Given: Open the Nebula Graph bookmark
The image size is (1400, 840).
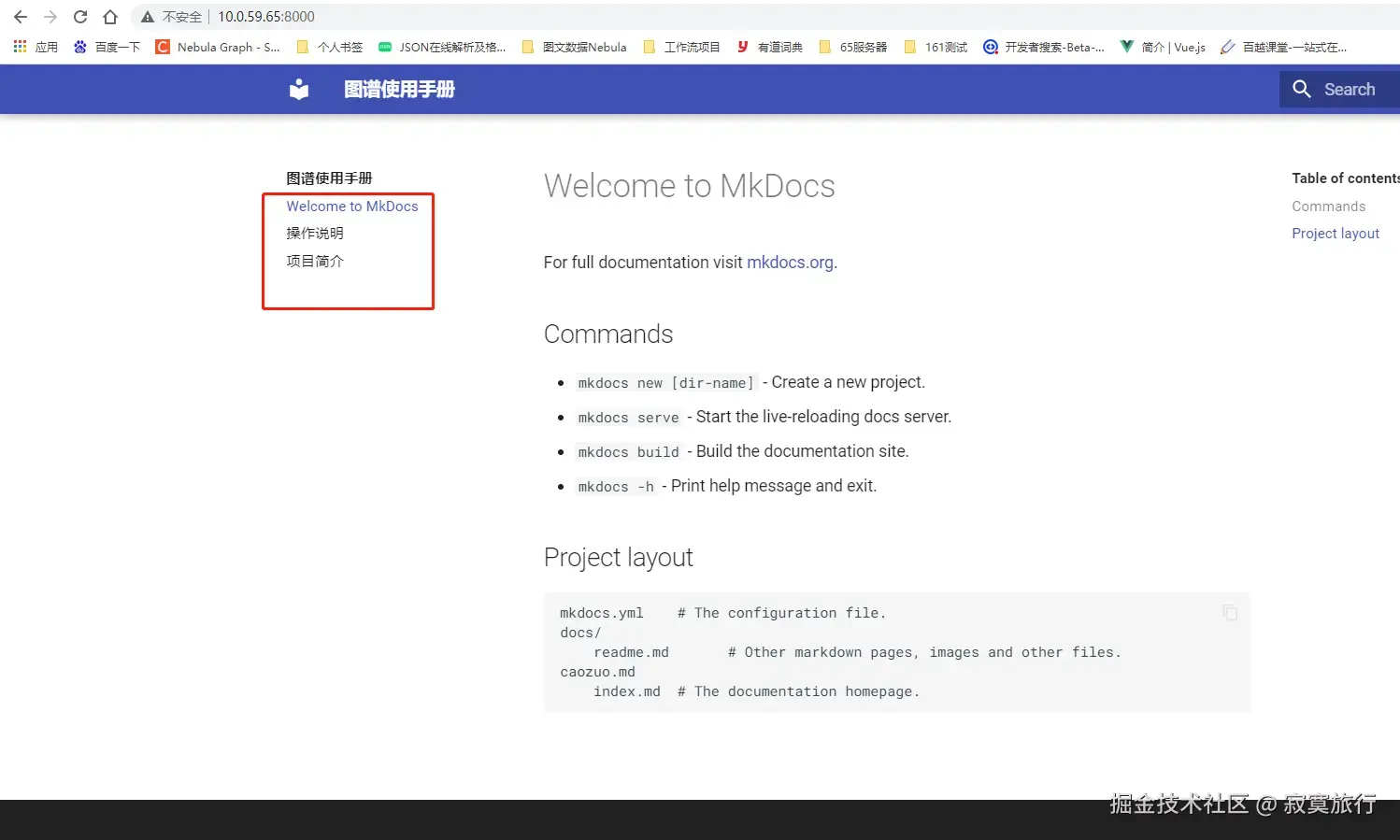Looking at the screenshot, I should click(218, 47).
